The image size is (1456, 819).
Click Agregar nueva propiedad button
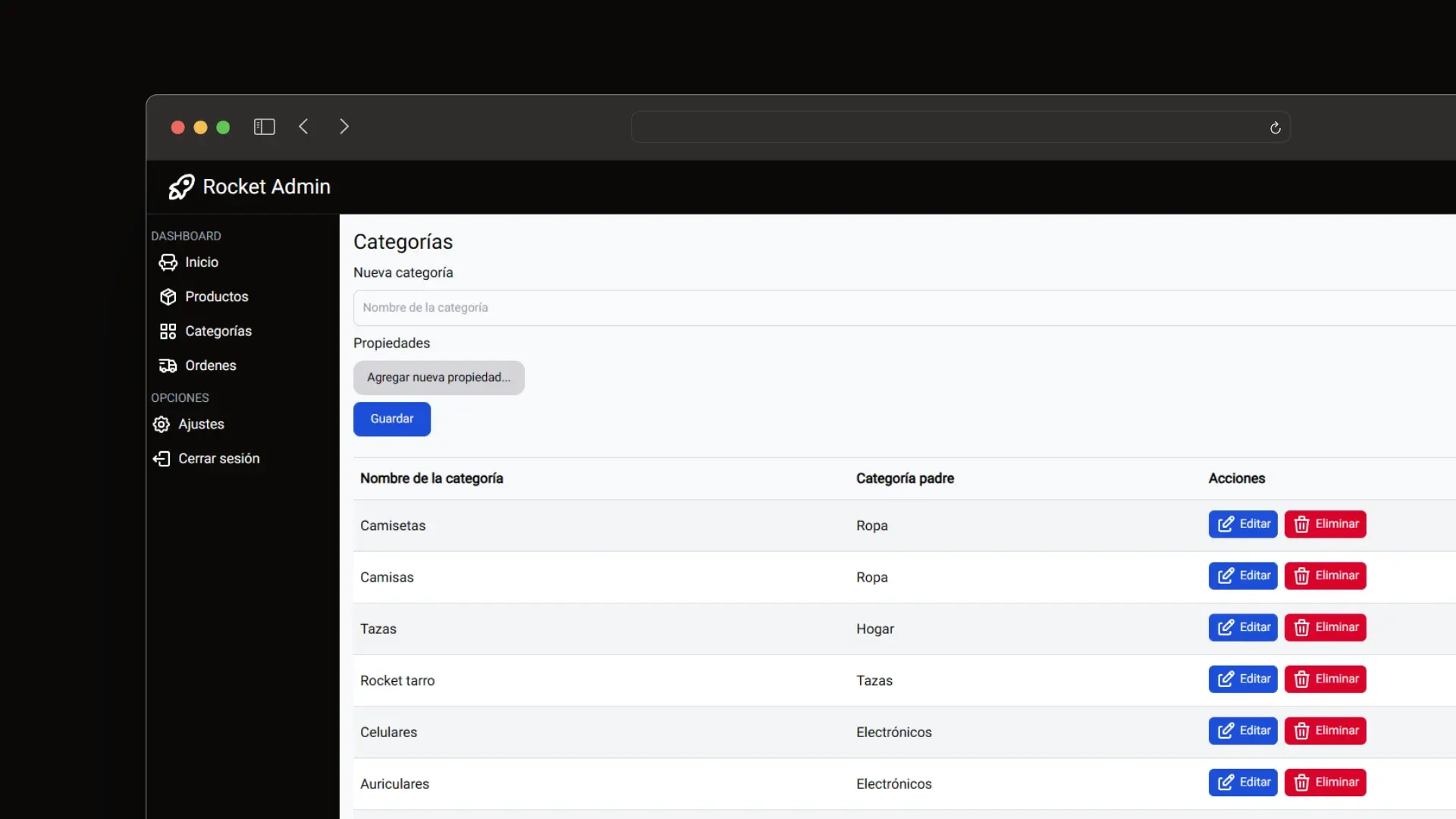[x=439, y=378]
